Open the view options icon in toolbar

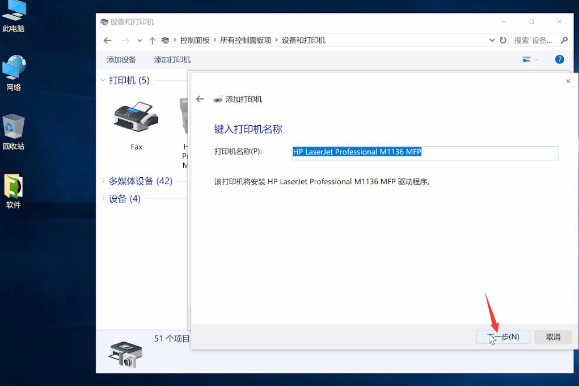tap(527, 59)
